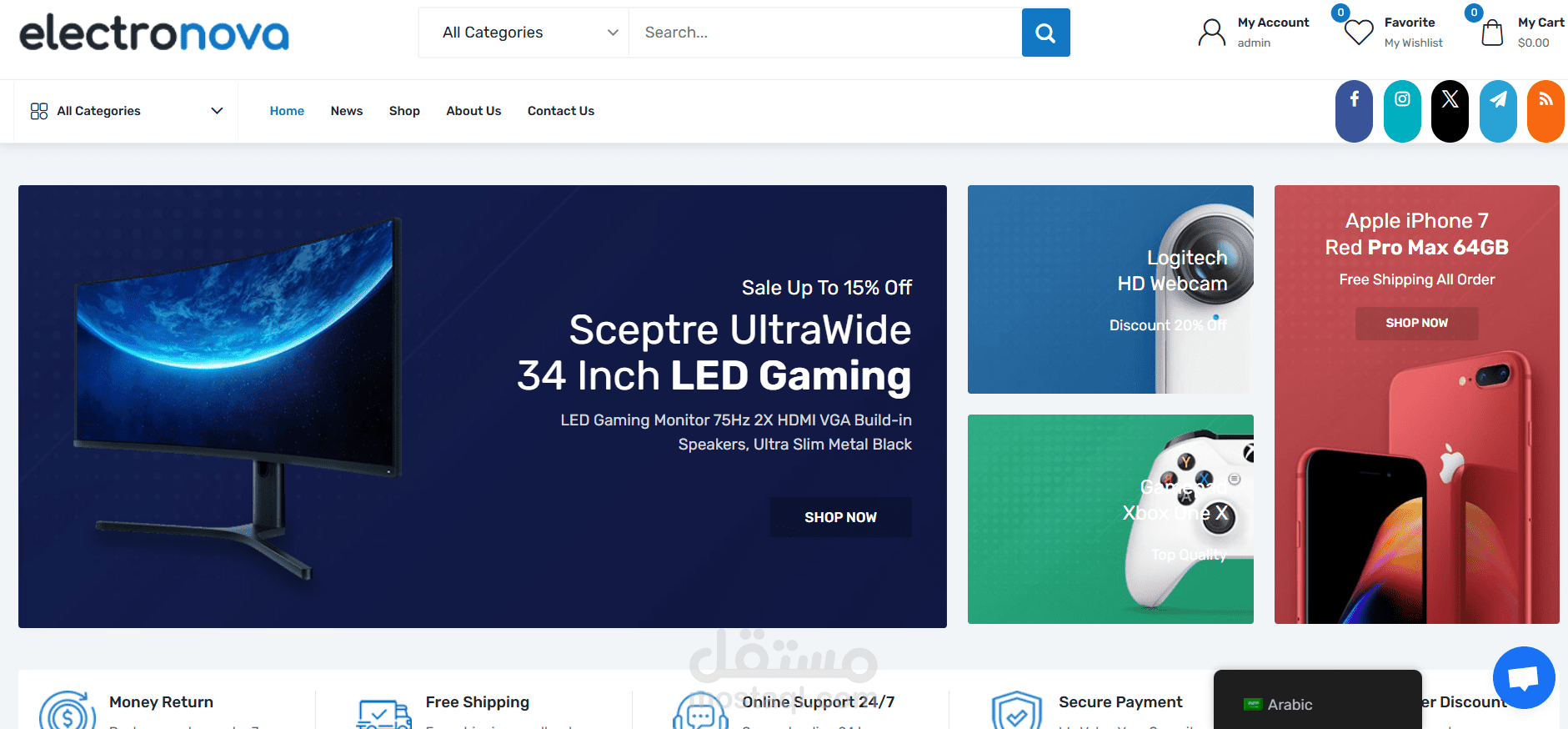Image resolution: width=1568 pixels, height=729 pixels.
Task: Open the Logitech HD Webcam banner
Action: tap(1110, 289)
